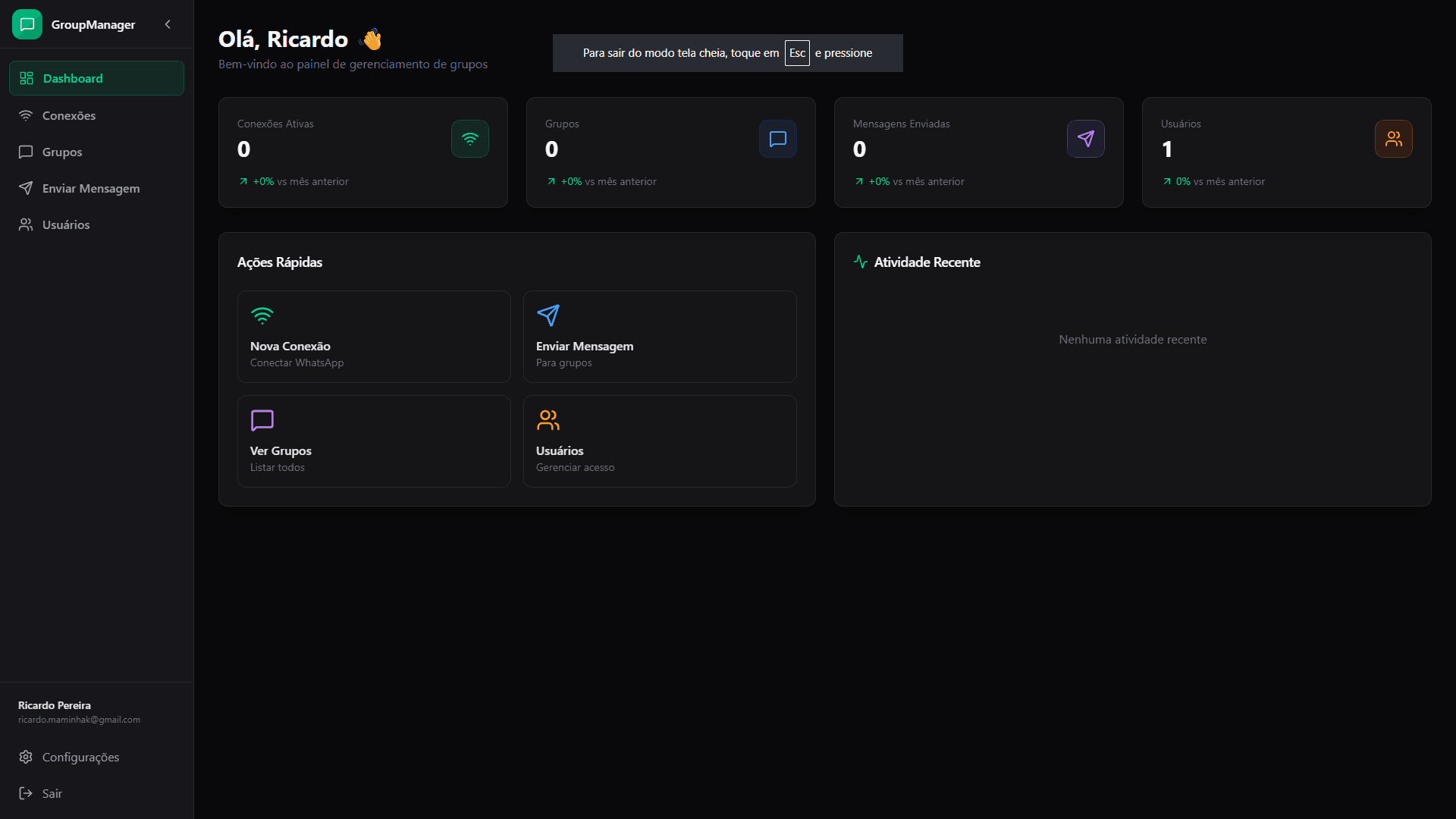1456x819 pixels.
Task: Click the activity pulse icon by Atividade Recente
Action: 861,262
